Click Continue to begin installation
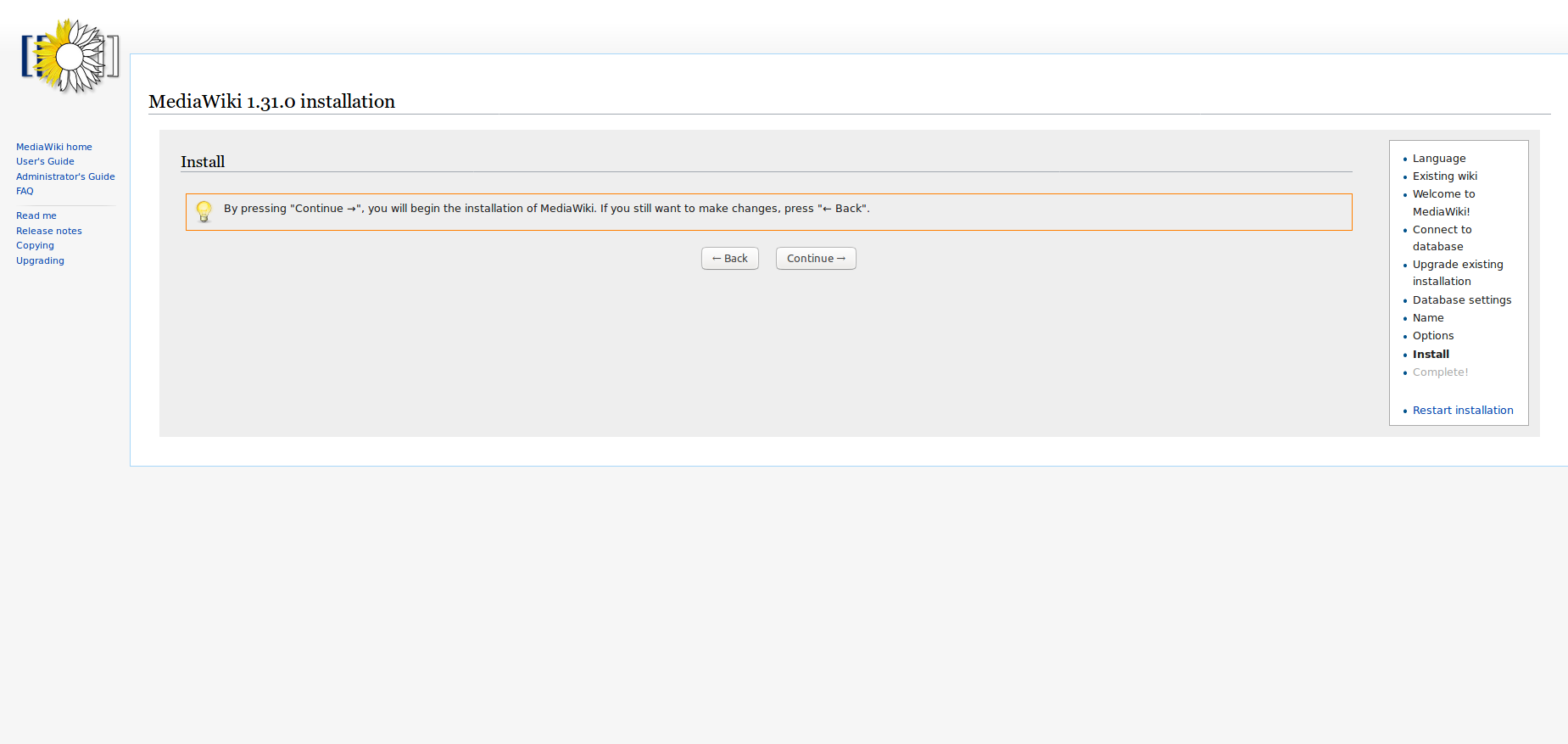 pos(816,259)
